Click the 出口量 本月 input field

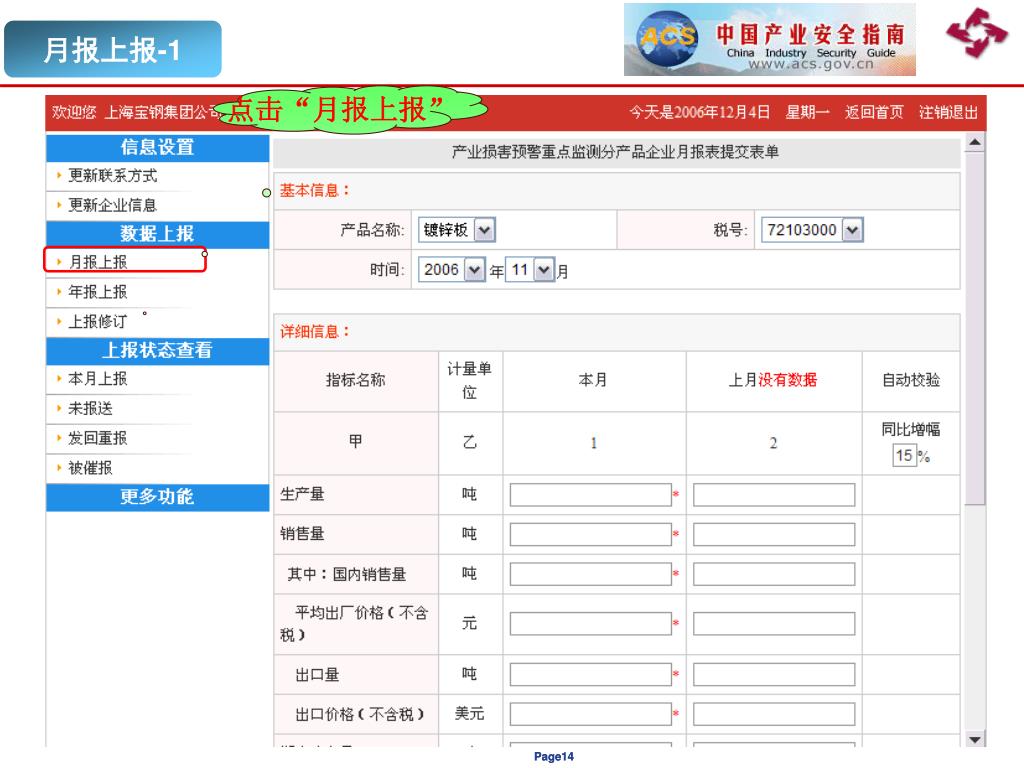tap(590, 675)
